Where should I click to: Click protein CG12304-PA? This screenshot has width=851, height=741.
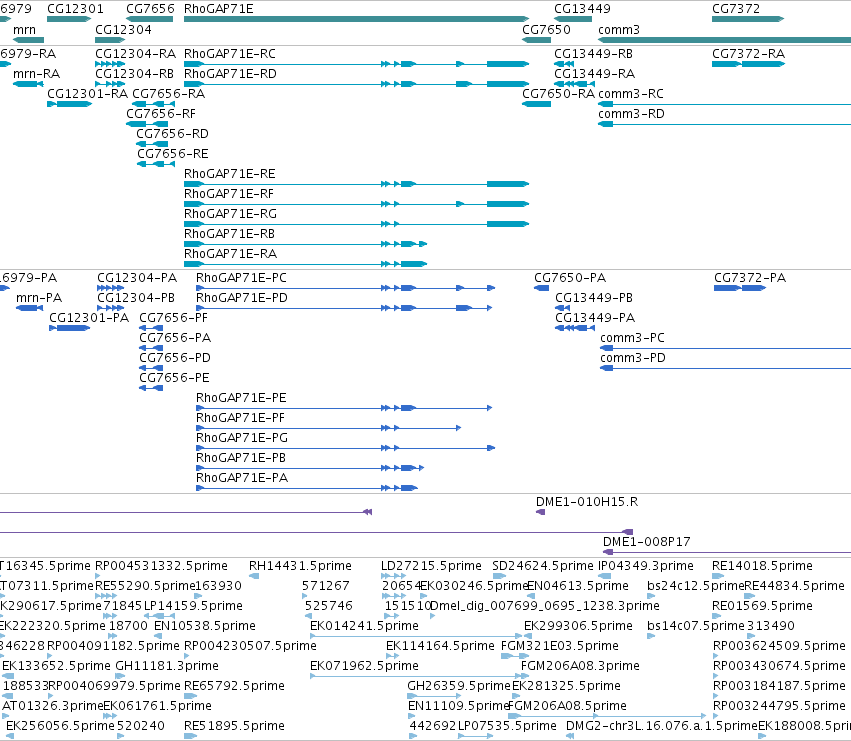pyautogui.click(x=110, y=288)
